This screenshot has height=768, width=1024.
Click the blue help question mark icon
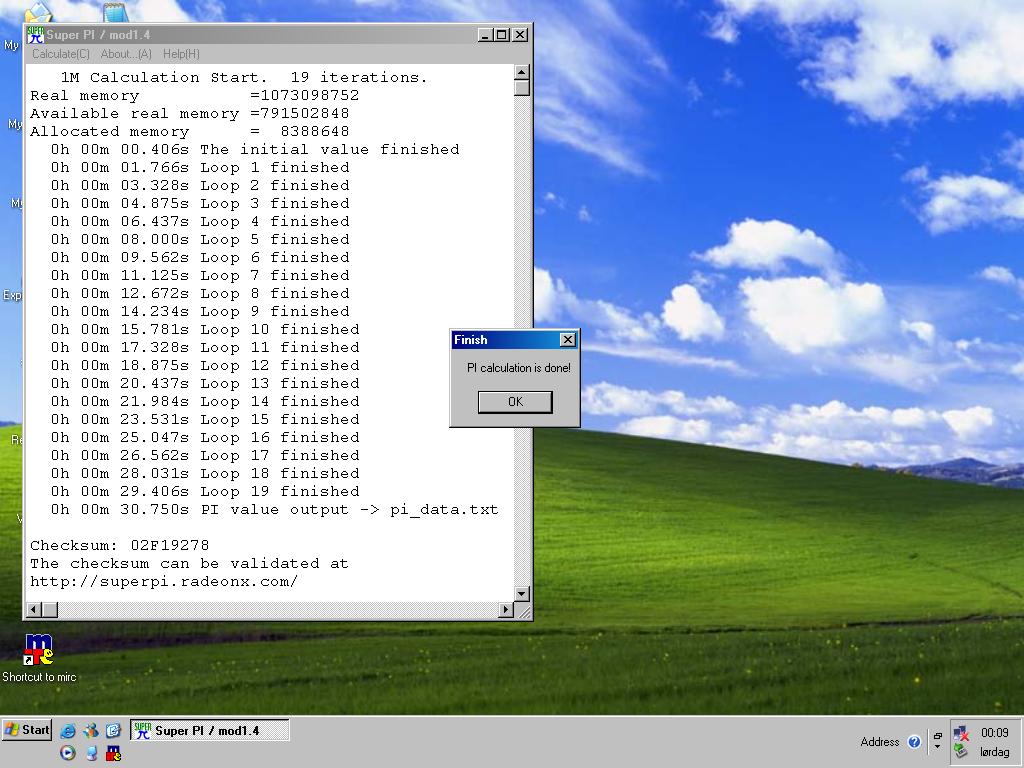pos(914,741)
